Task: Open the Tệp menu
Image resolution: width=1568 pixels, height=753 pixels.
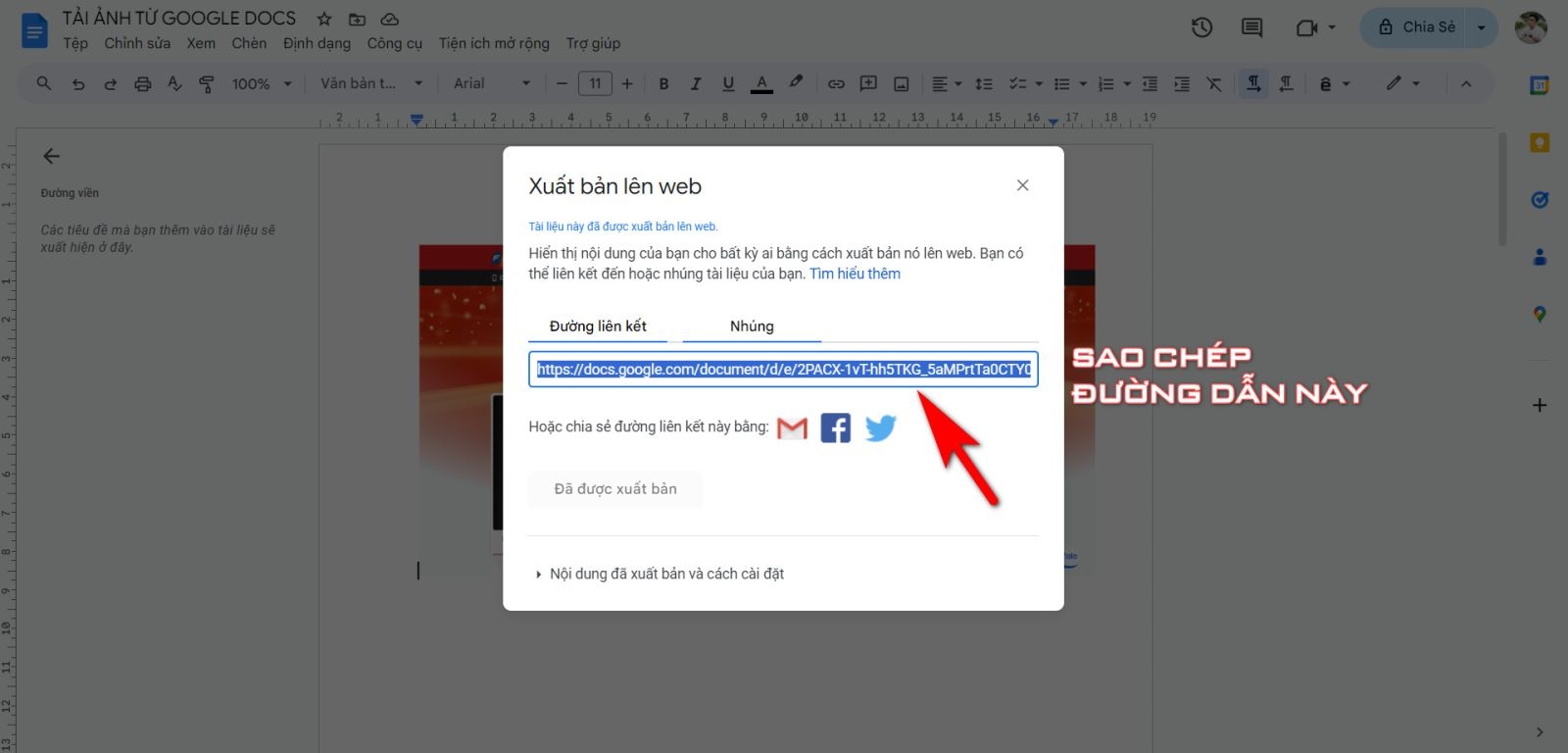Action: pos(75,43)
